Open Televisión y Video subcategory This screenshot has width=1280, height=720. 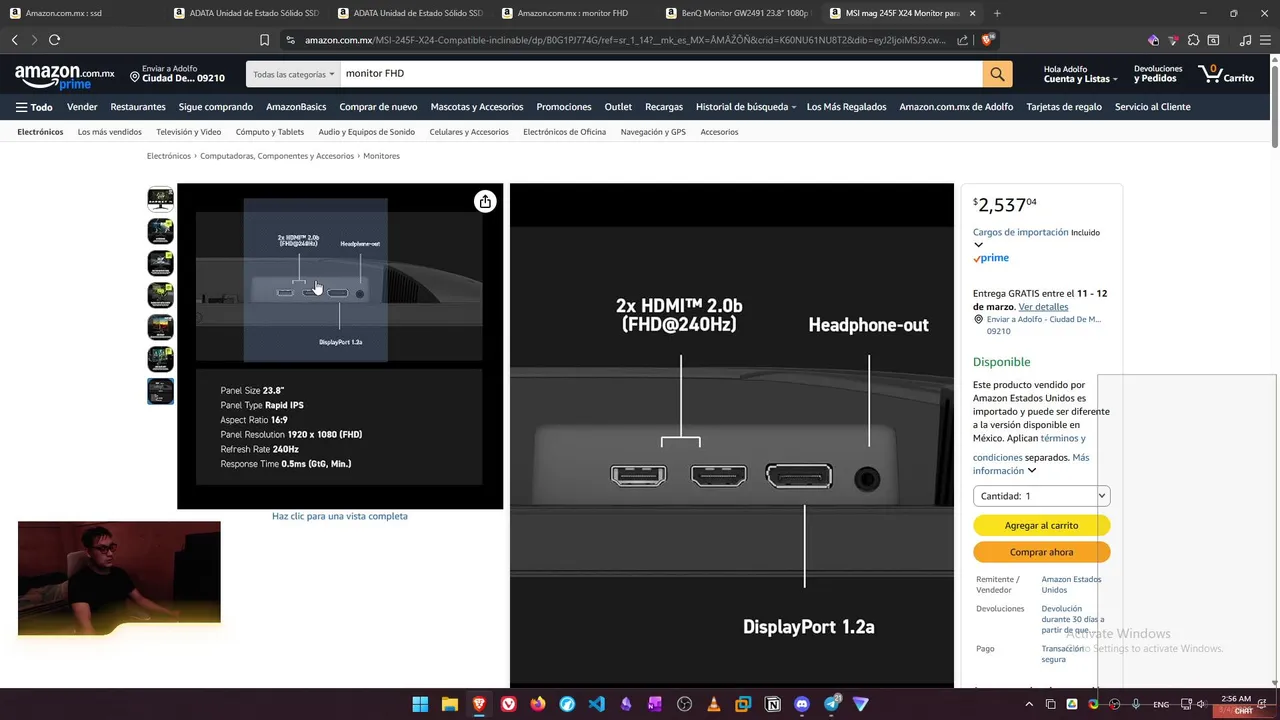[188, 132]
